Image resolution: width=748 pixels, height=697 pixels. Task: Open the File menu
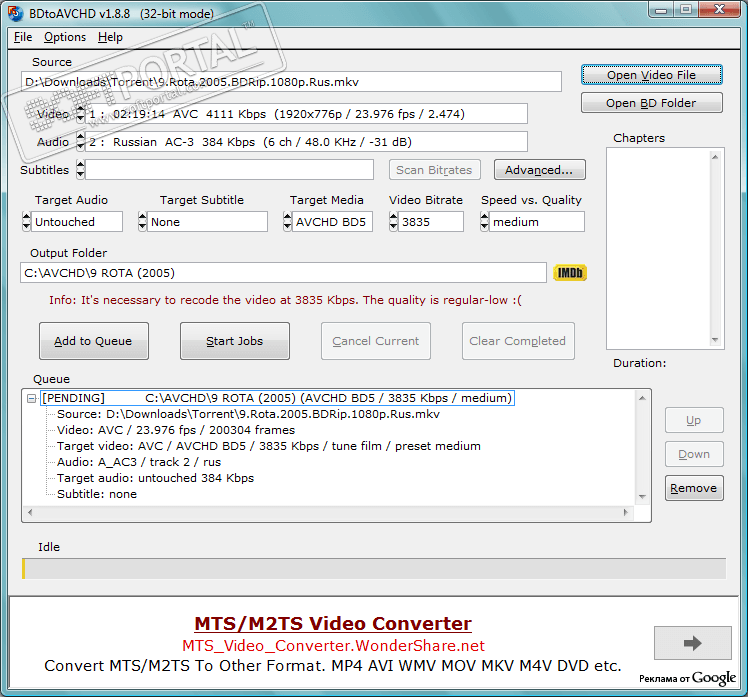tap(22, 37)
